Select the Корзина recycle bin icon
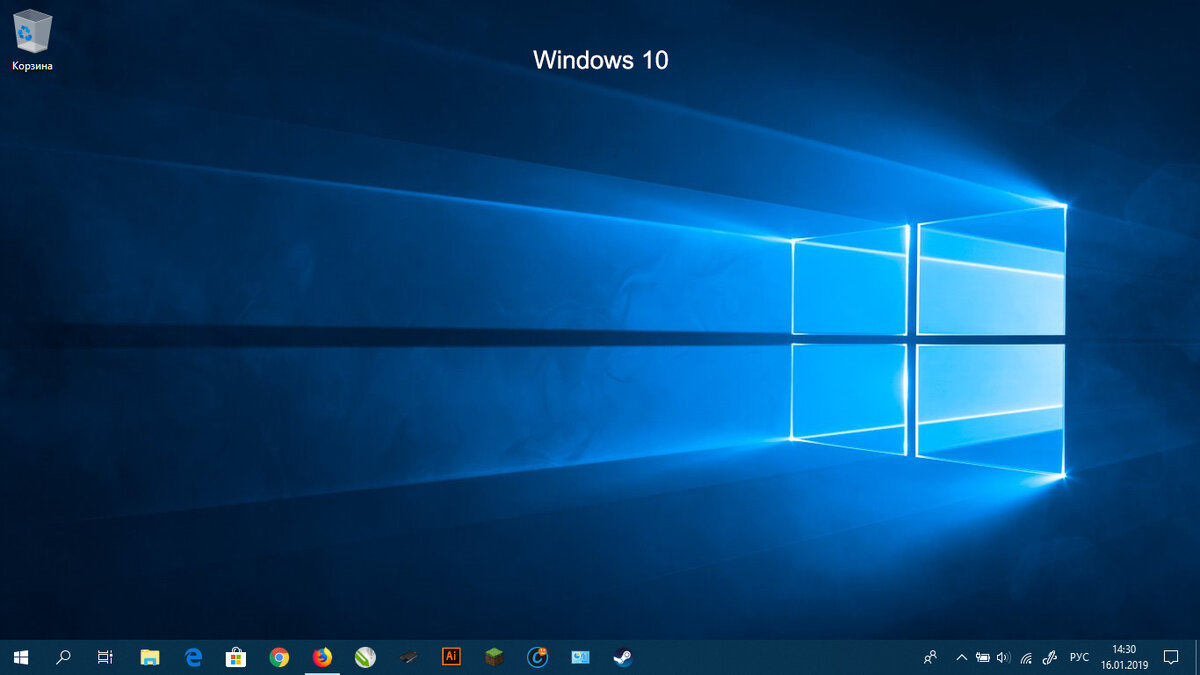The image size is (1200, 675). click(x=32, y=40)
